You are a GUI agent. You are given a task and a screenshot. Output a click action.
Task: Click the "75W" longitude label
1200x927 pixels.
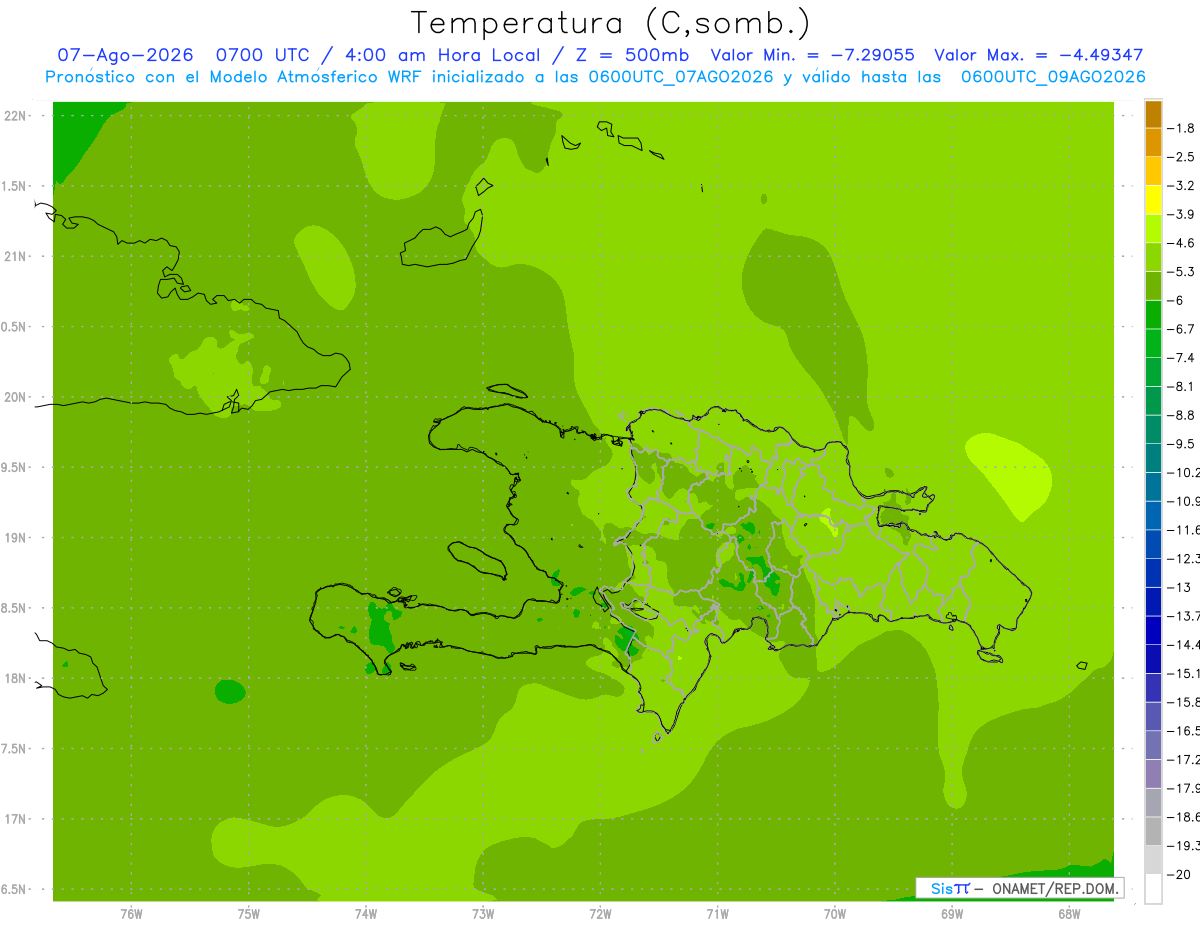pyautogui.click(x=248, y=914)
